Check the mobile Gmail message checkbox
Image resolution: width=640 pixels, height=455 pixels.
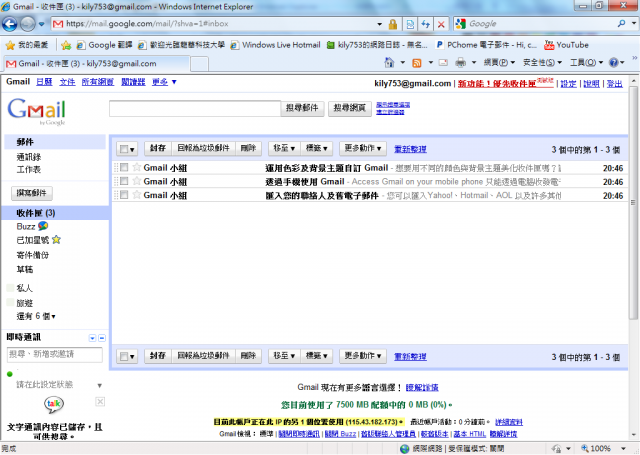click(x=124, y=181)
